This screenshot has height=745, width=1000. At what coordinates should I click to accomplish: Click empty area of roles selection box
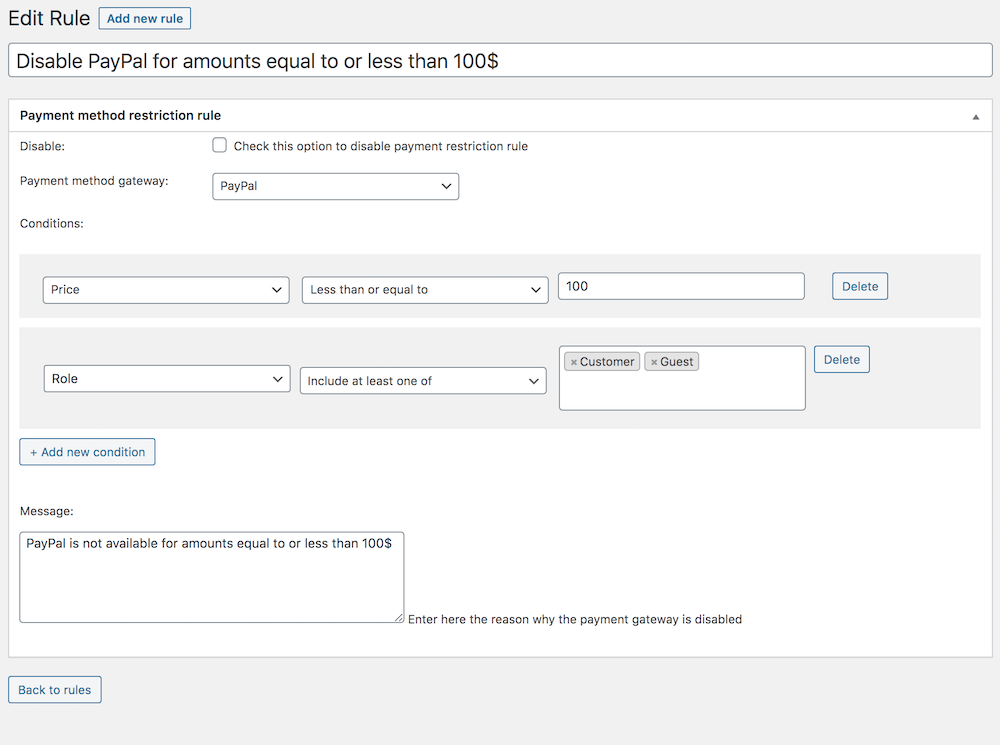[681, 391]
